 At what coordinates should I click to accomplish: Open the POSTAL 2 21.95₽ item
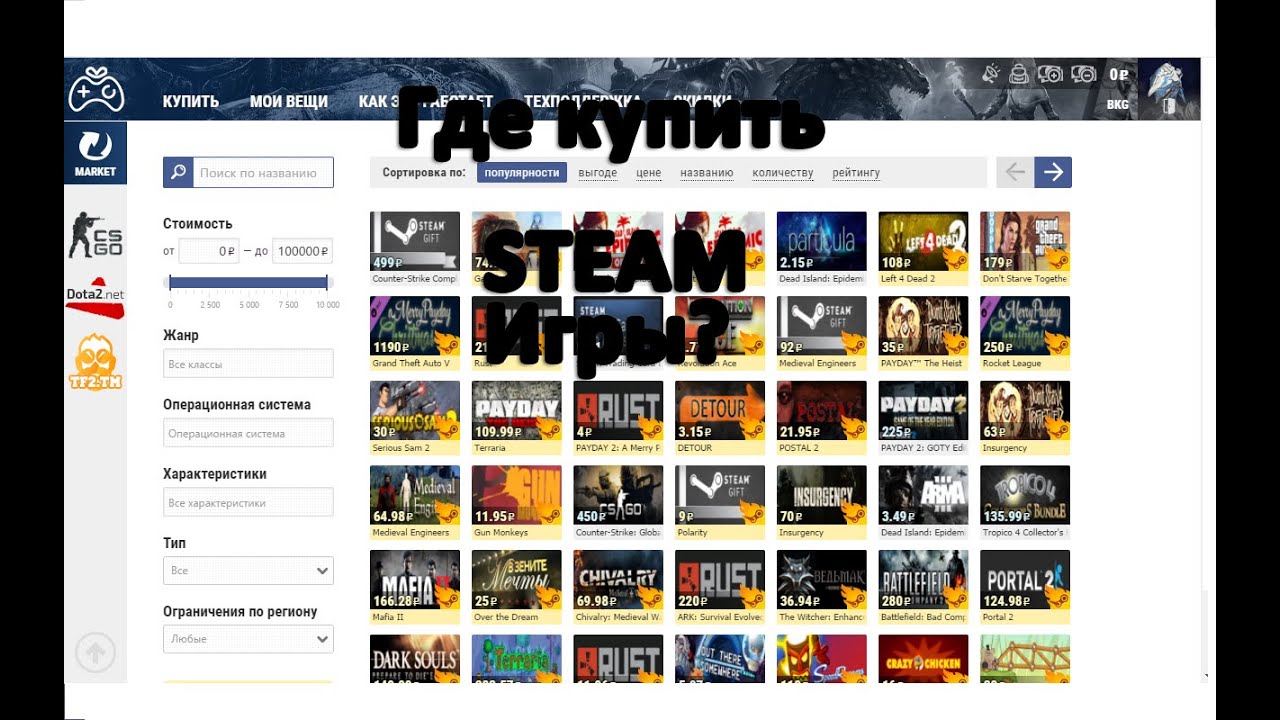(821, 418)
